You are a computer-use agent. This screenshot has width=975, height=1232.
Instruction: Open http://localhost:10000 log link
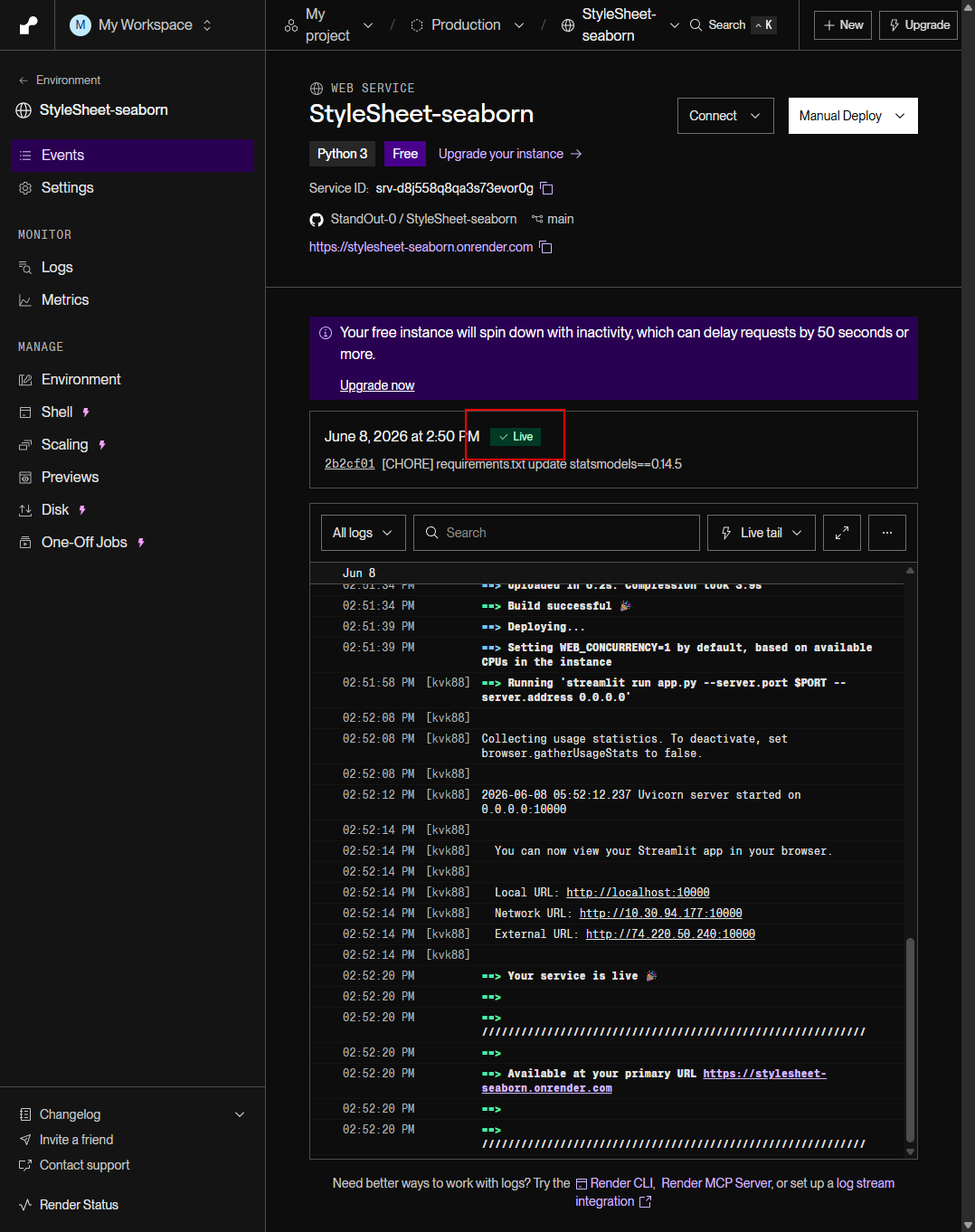point(638,893)
